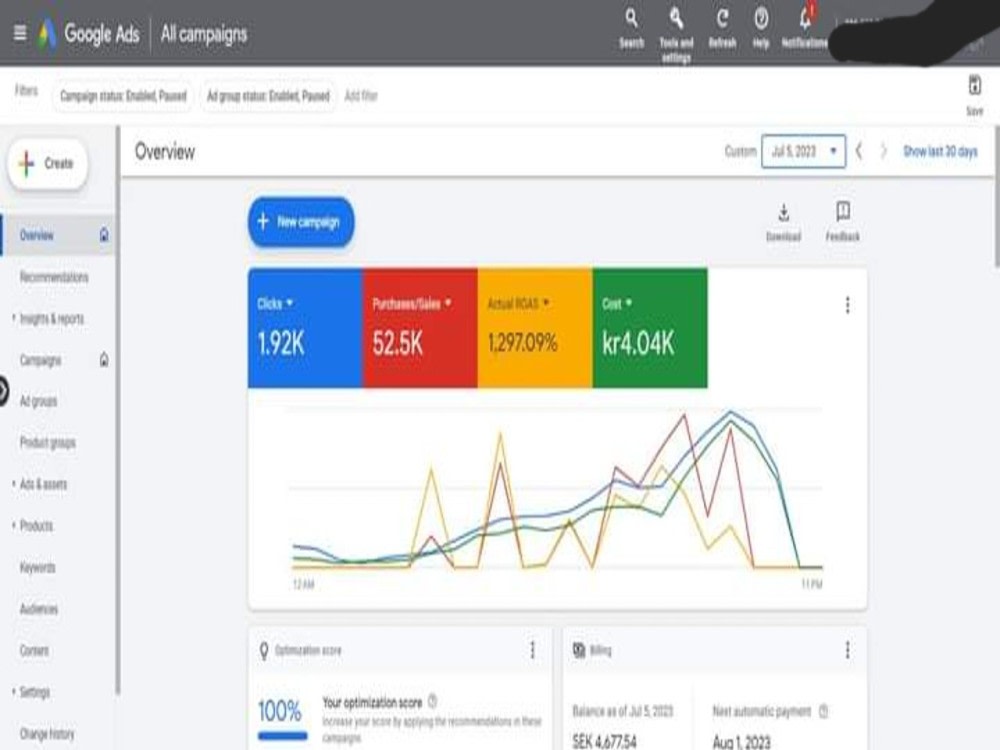This screenshot has width=1000, height=750.
Task: Open Product groups in the sidebar
Action: point(48,443)
